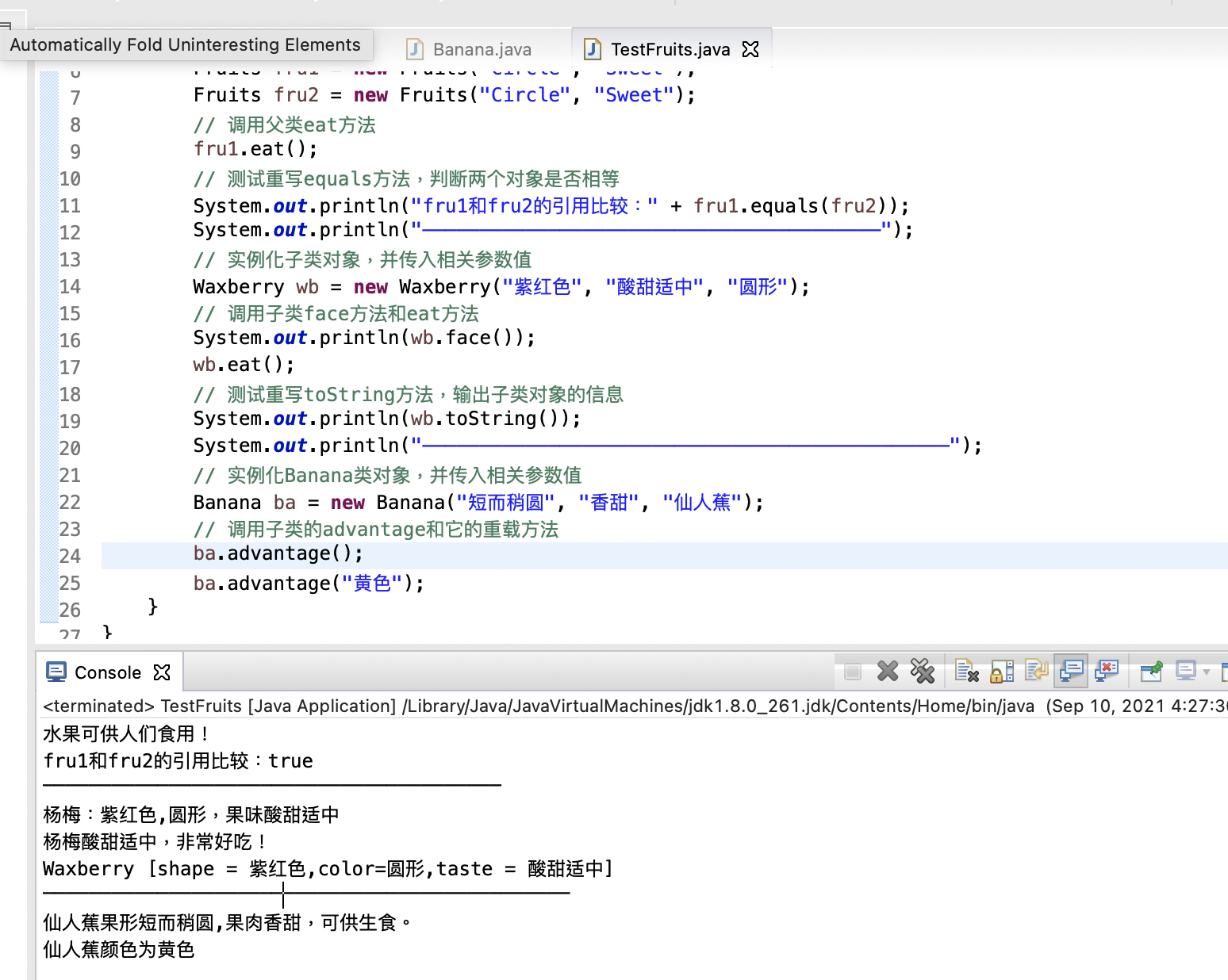Click the Waxberry [shape = ...] console output line
1228x980 pixels.
tap(327, 869)
